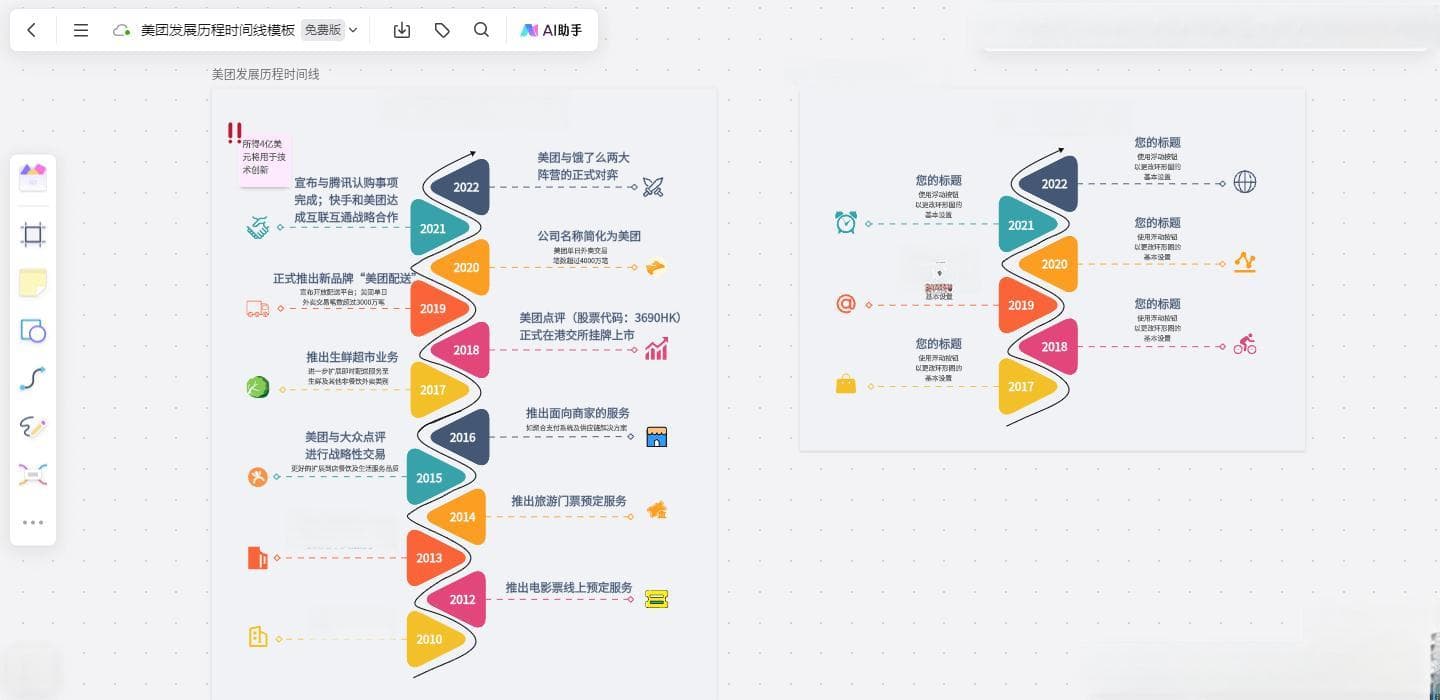
Task: Select the 2021 marker in the left timeline
Action: point(437,228)
